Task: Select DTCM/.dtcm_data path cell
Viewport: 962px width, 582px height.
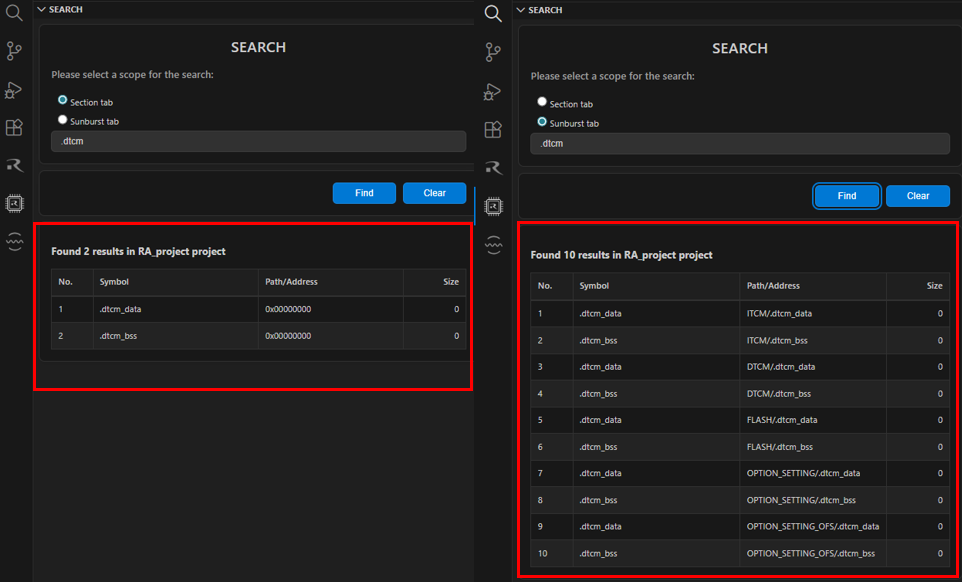Action: pyautogui.click(x=814, y=367)
